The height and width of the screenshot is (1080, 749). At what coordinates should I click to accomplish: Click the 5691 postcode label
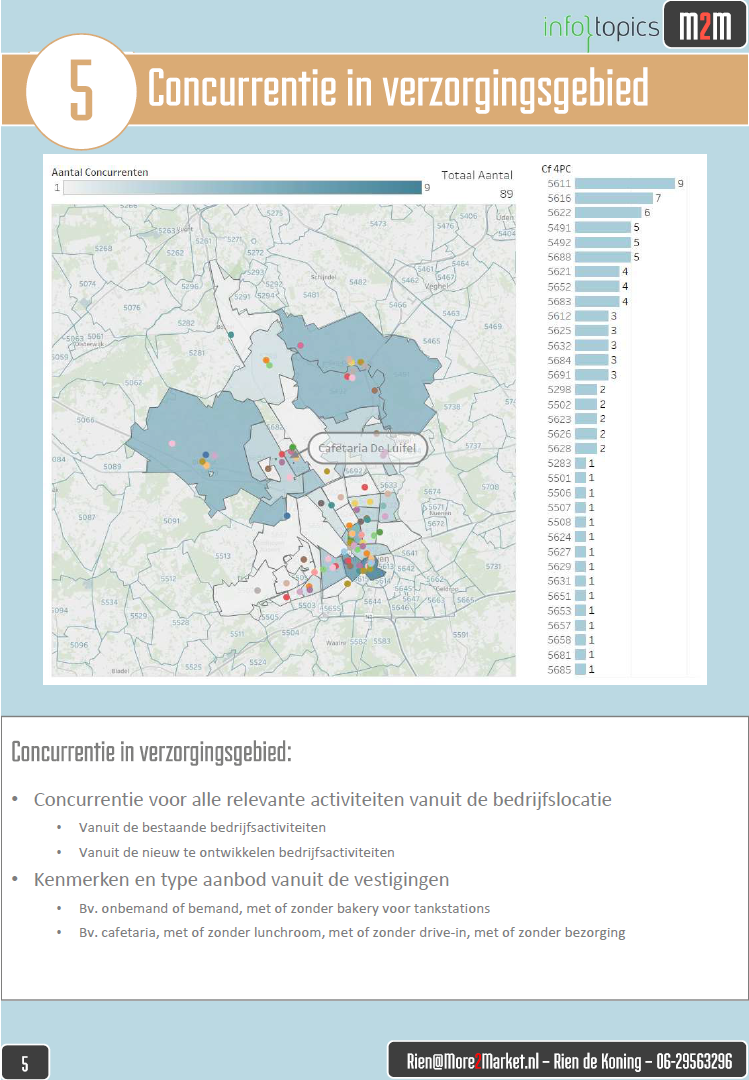click(x=559, y=375)
